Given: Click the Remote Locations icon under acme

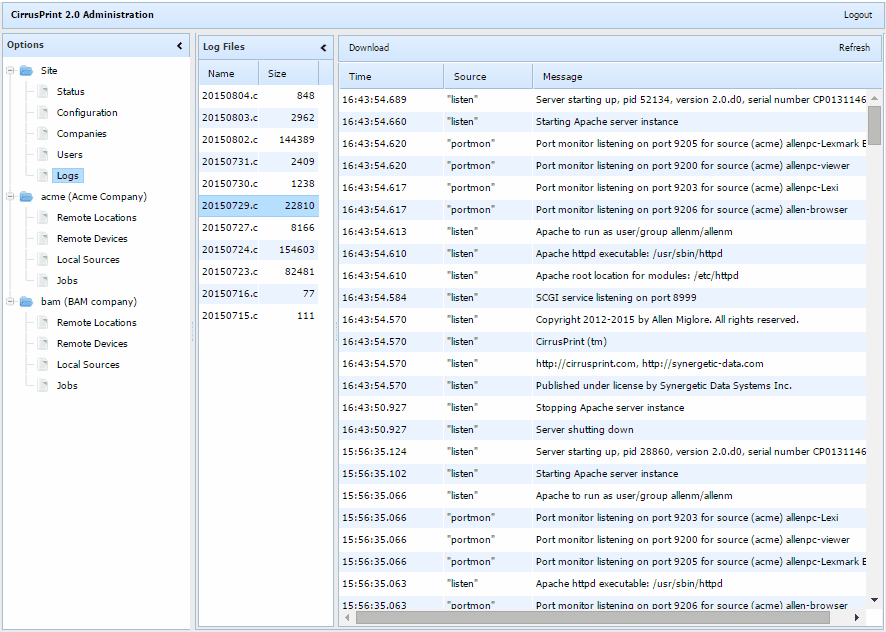Looking at the screenshot, I should pyautogui.click(x=41, y=217).
